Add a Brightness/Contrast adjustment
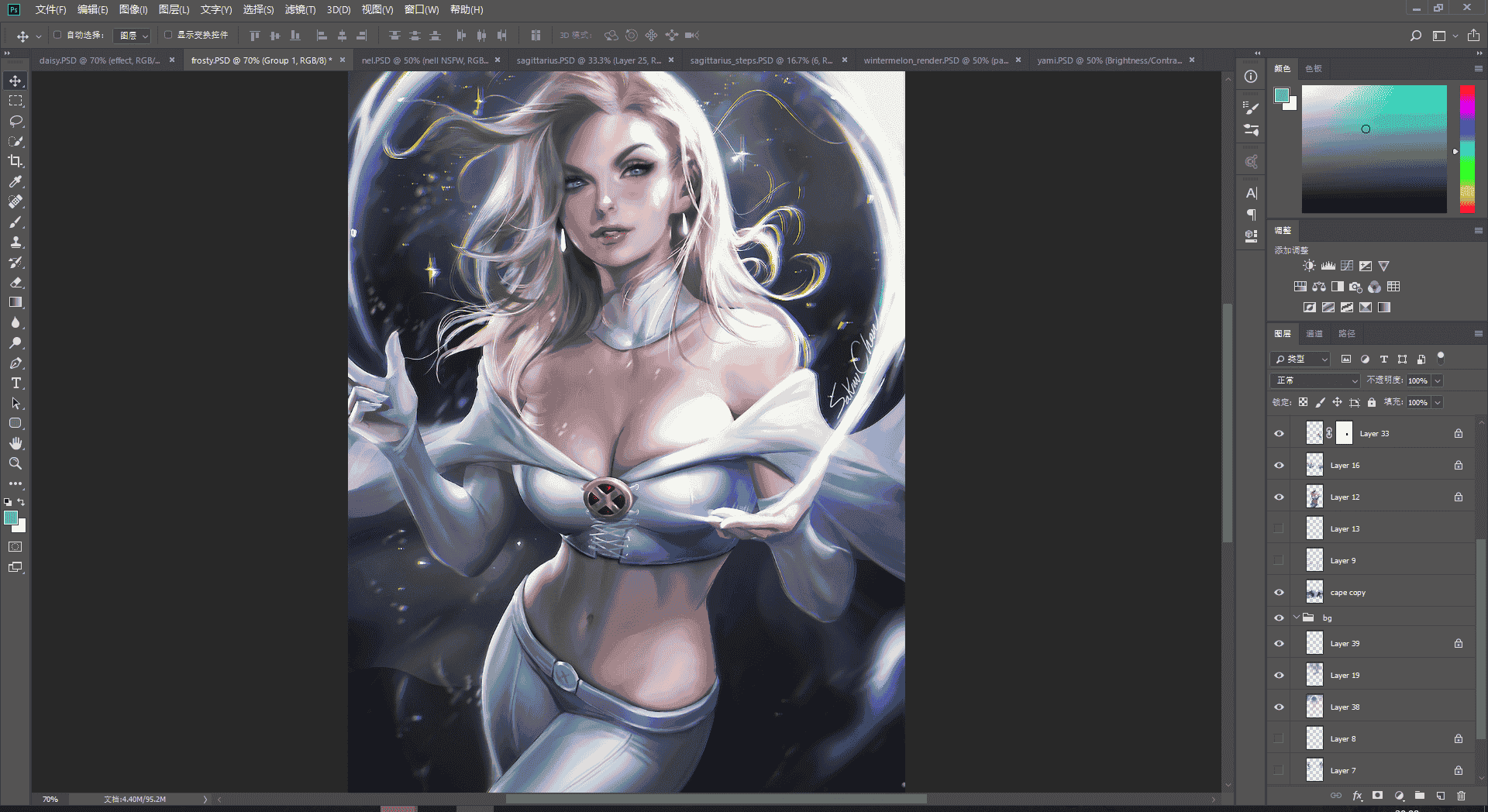 click(1309, 266)
